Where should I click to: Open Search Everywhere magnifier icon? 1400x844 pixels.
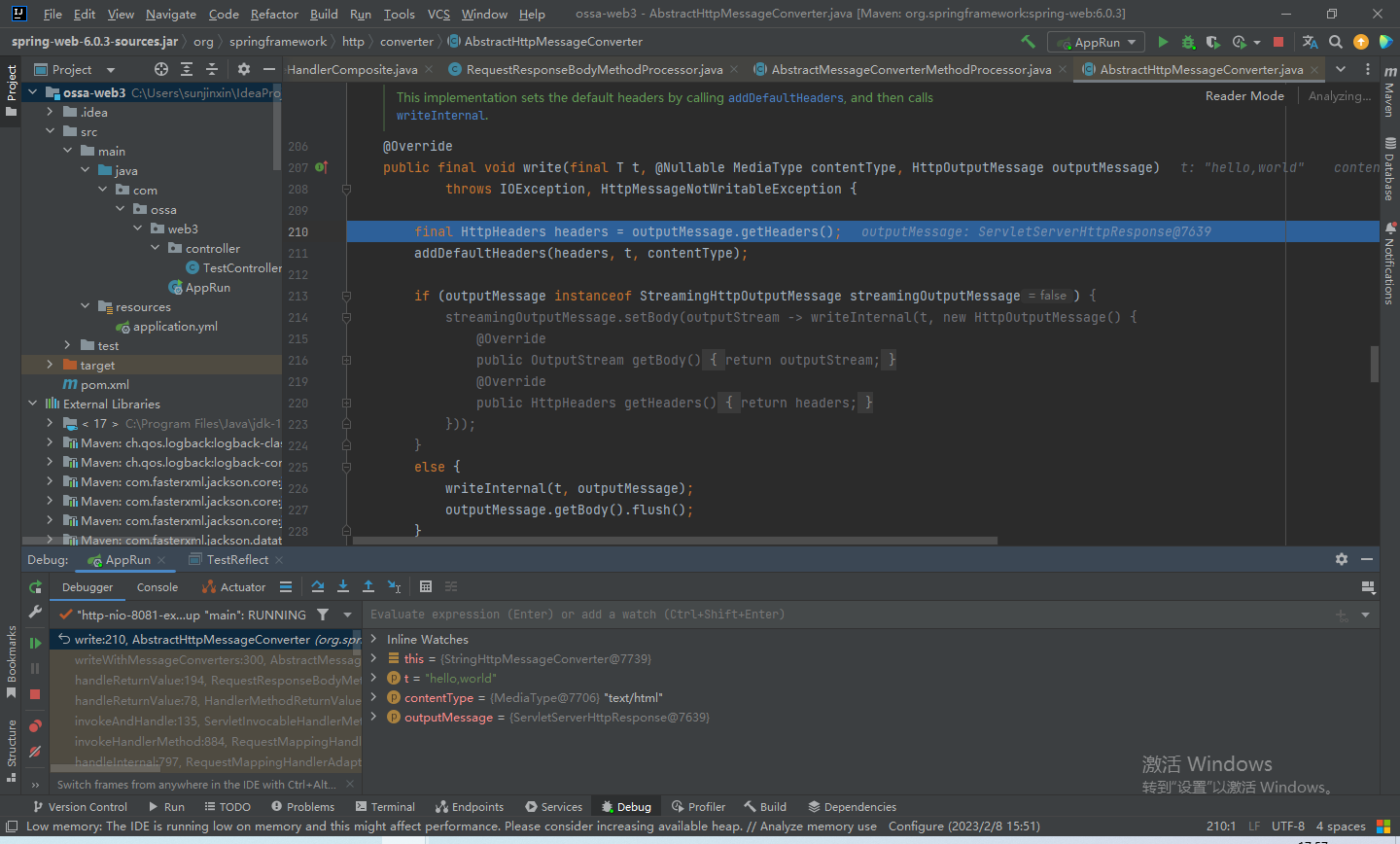pos(1336,42)
